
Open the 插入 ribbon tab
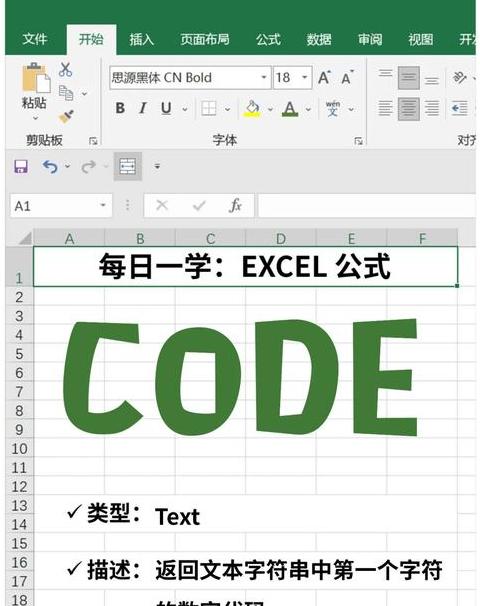click(142, 39)
